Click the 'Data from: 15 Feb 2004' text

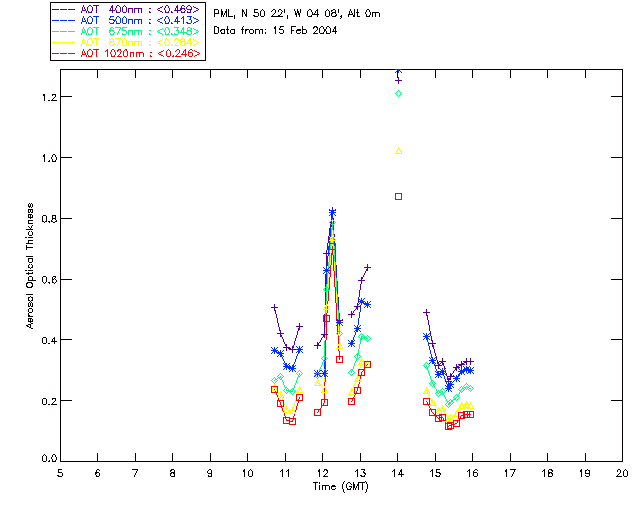click(275, 30)
